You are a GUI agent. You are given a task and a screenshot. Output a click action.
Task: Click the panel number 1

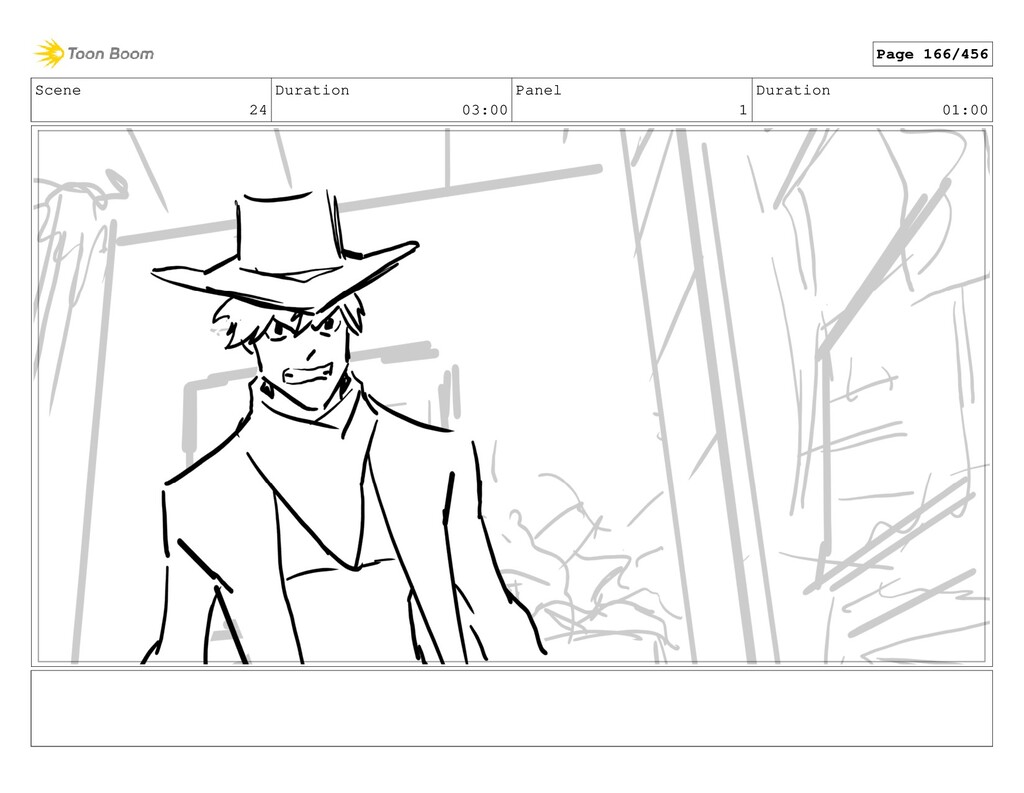coord(743,110)
